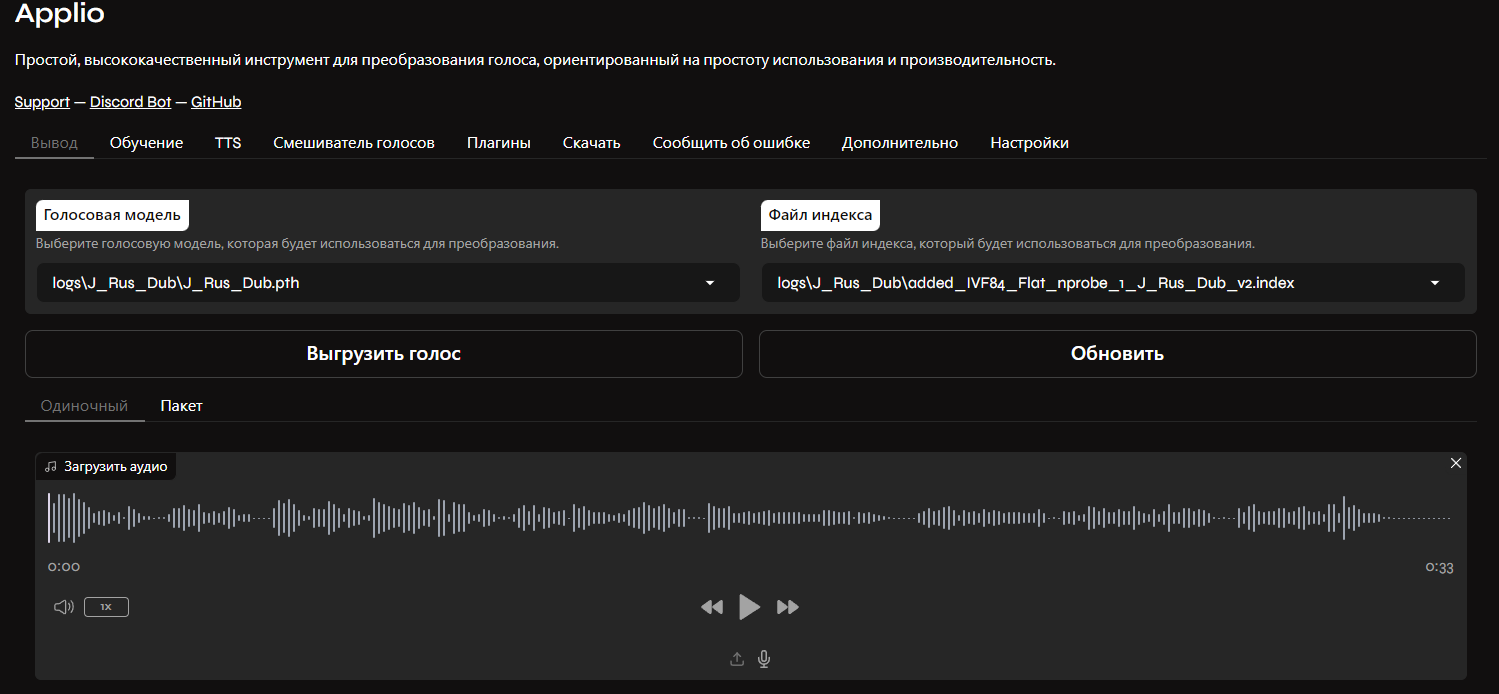Open the voice model dropdown arrow
The width and height of the screenshot is (1499, 694).
pos(710,283)
